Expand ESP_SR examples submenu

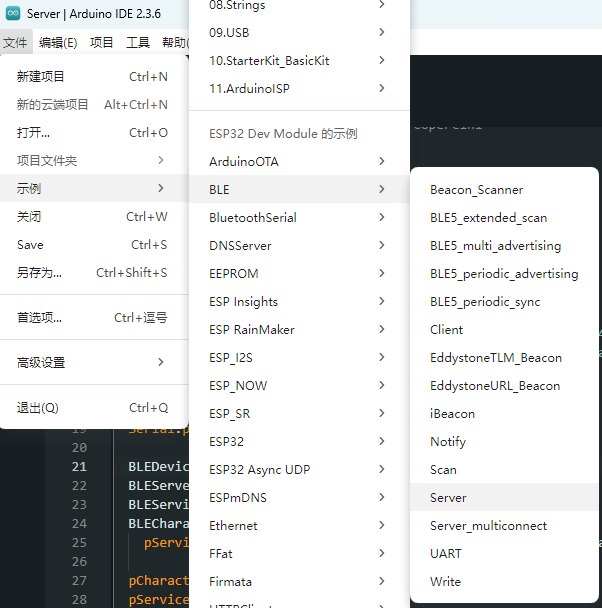click(x=299, y=413)
